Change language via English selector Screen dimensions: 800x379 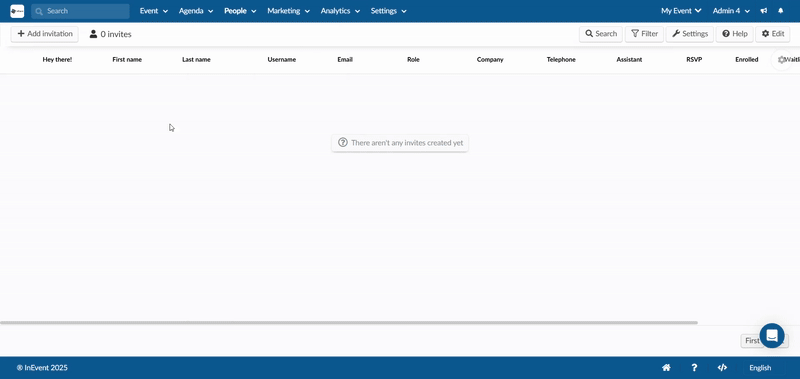(x=760, y=368)
